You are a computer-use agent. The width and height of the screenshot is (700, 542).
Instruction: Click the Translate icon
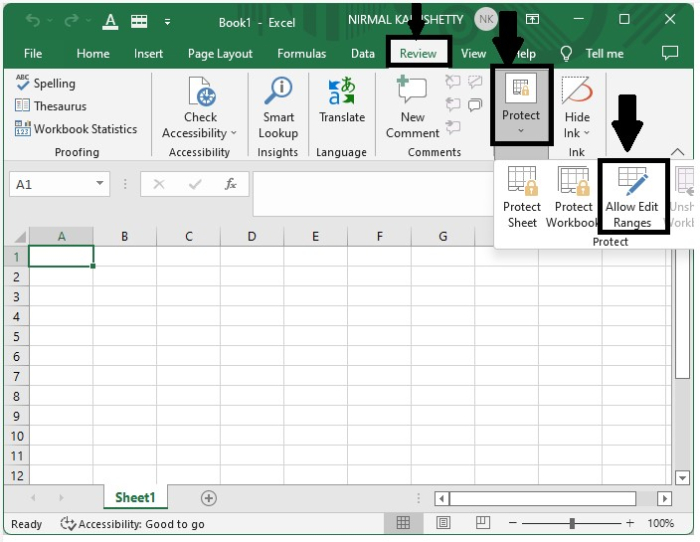[x=342, y=94]
